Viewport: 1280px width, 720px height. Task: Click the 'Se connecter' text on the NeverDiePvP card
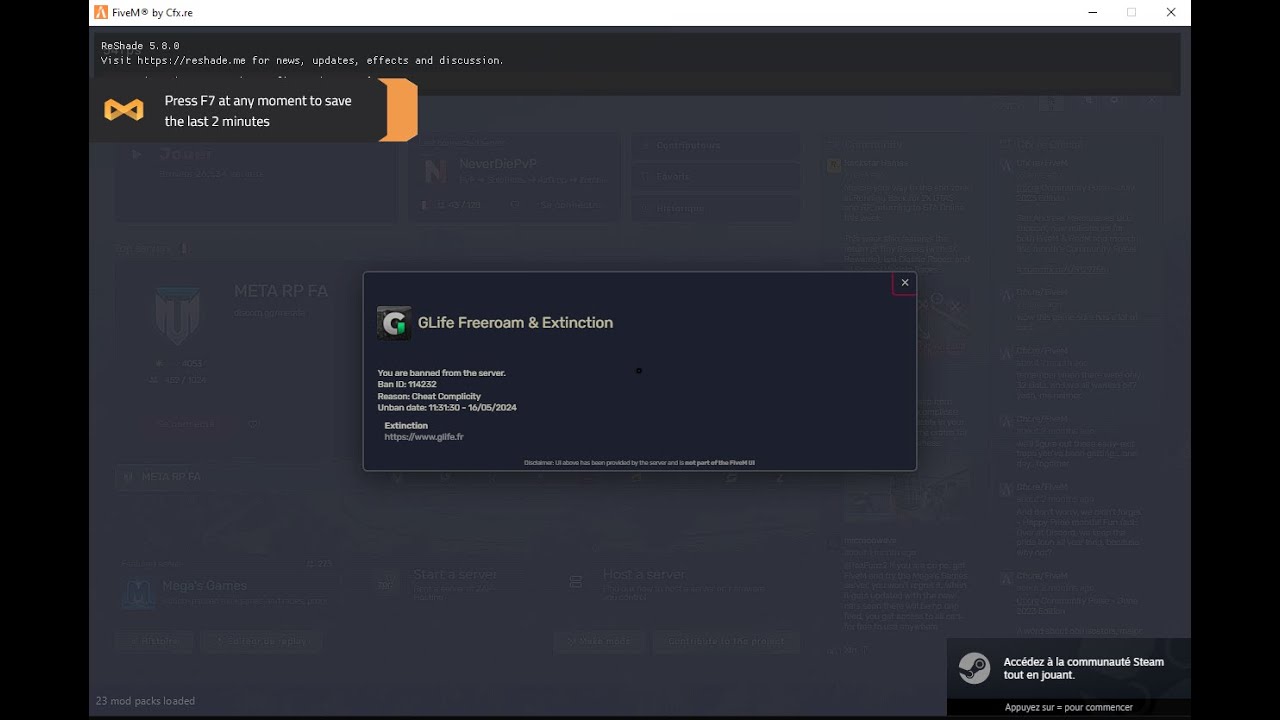click(570, 205)
